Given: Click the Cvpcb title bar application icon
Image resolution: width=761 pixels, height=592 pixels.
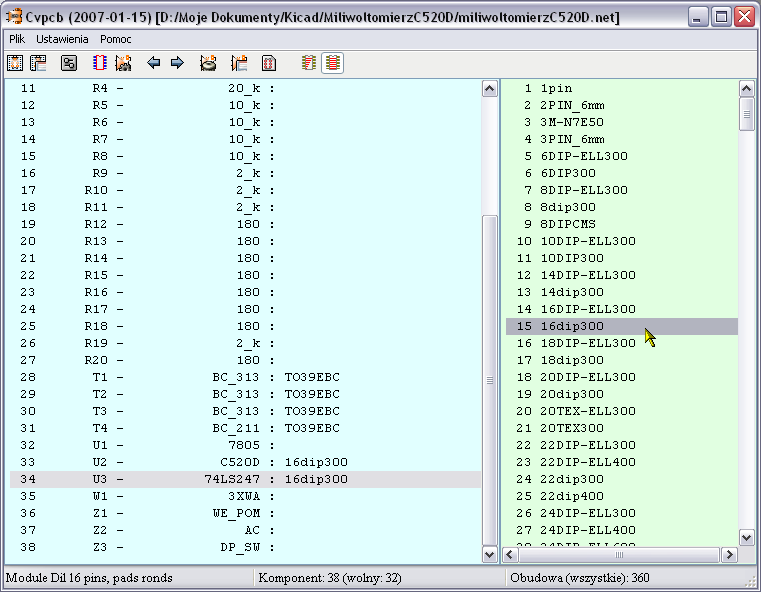Looking at the screenshot, I should coord(14,17).
